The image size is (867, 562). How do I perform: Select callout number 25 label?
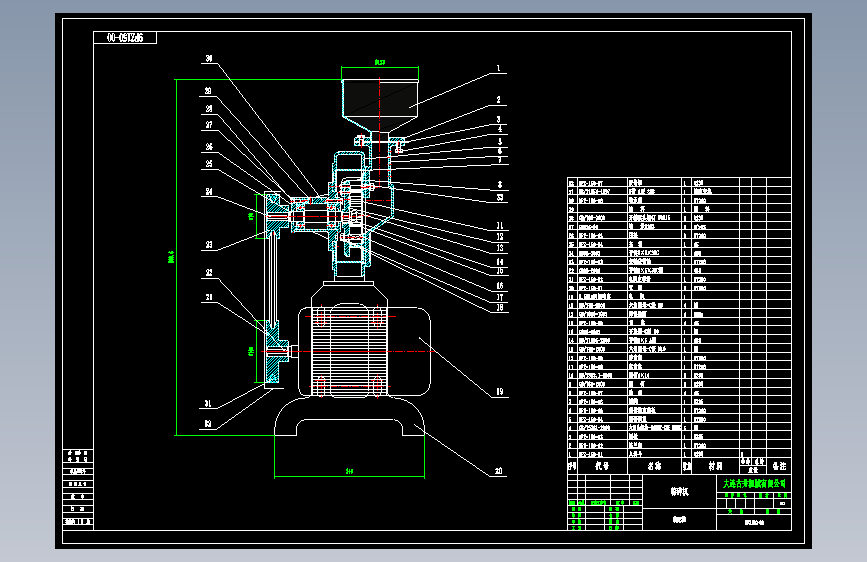pos(209,164)
